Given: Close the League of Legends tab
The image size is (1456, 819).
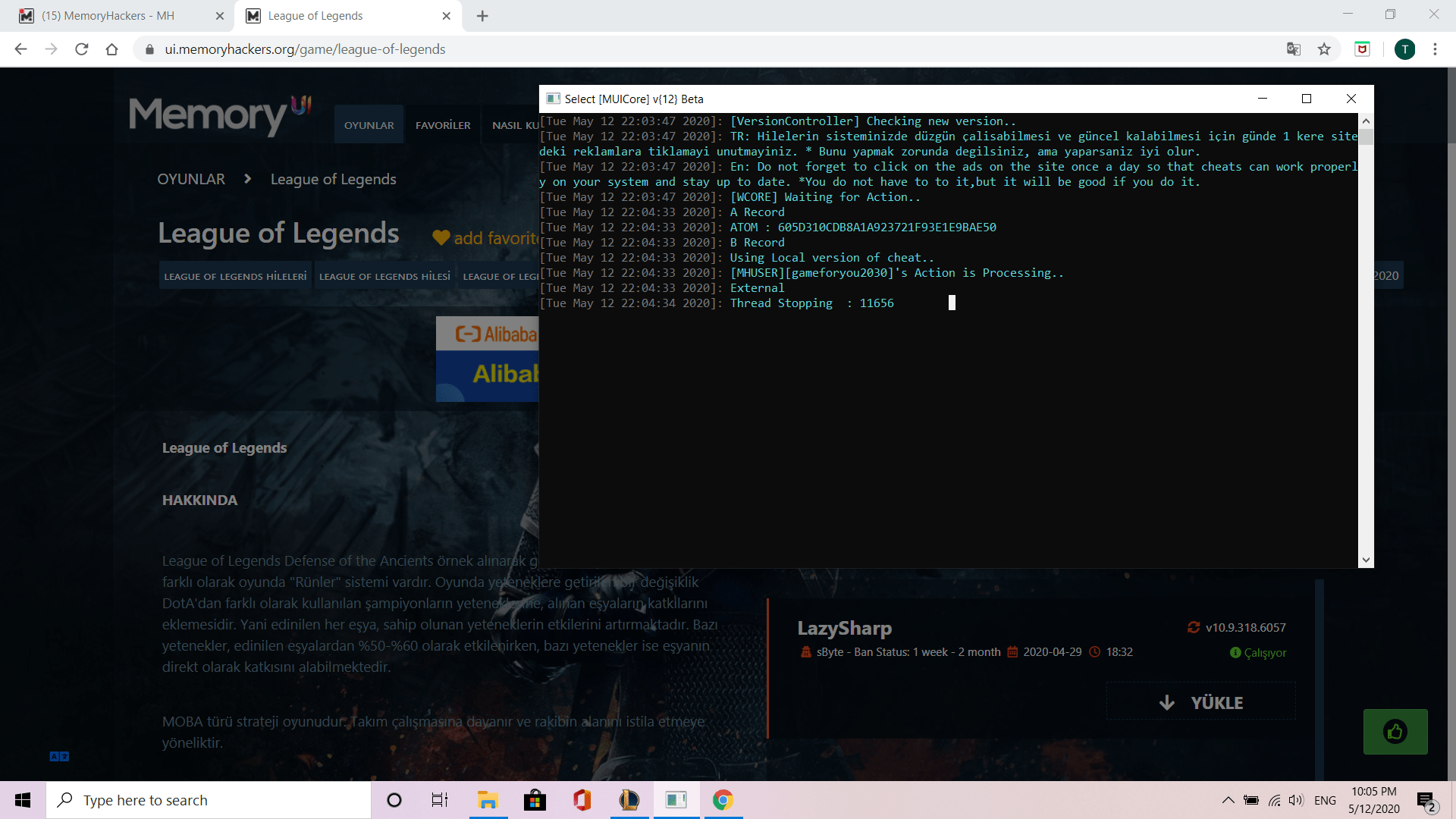Looking at the screenshot, I should [447, 16].
